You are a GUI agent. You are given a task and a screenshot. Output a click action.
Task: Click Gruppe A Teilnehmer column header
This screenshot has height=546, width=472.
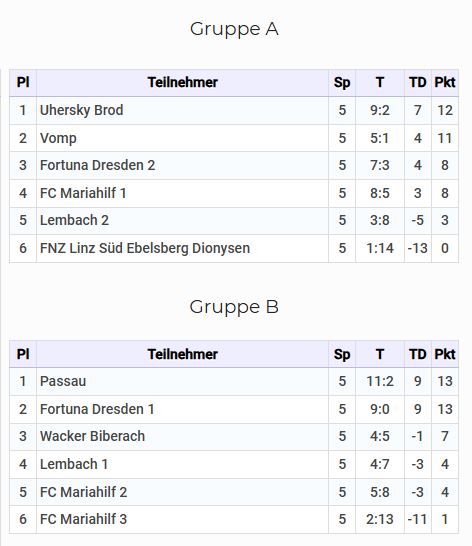point(183,83)
